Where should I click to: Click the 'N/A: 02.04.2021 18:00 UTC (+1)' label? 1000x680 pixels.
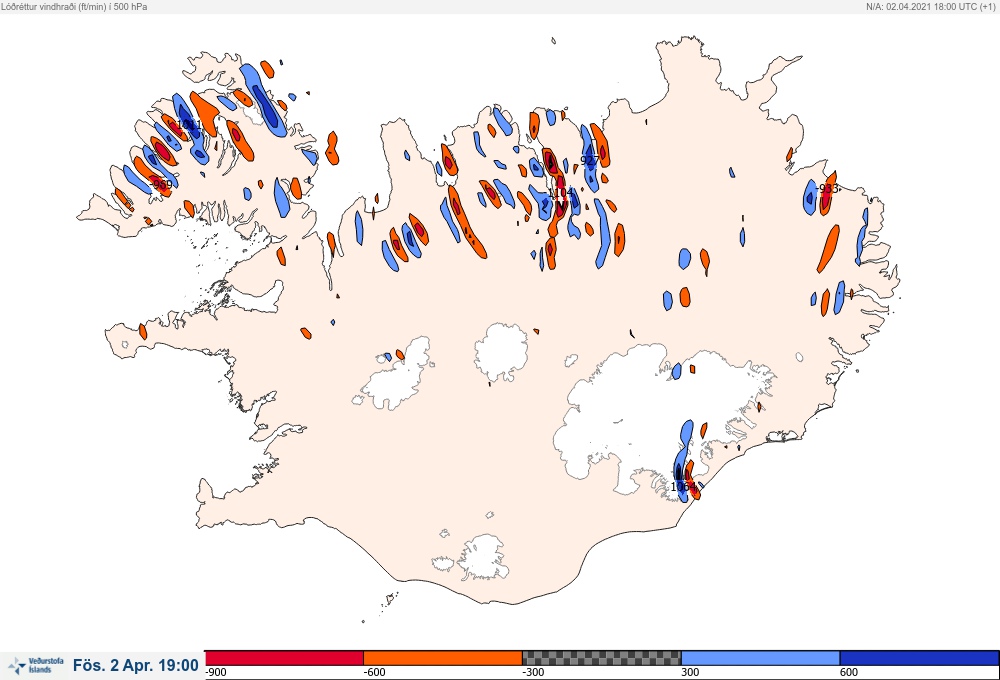[930, 6]
